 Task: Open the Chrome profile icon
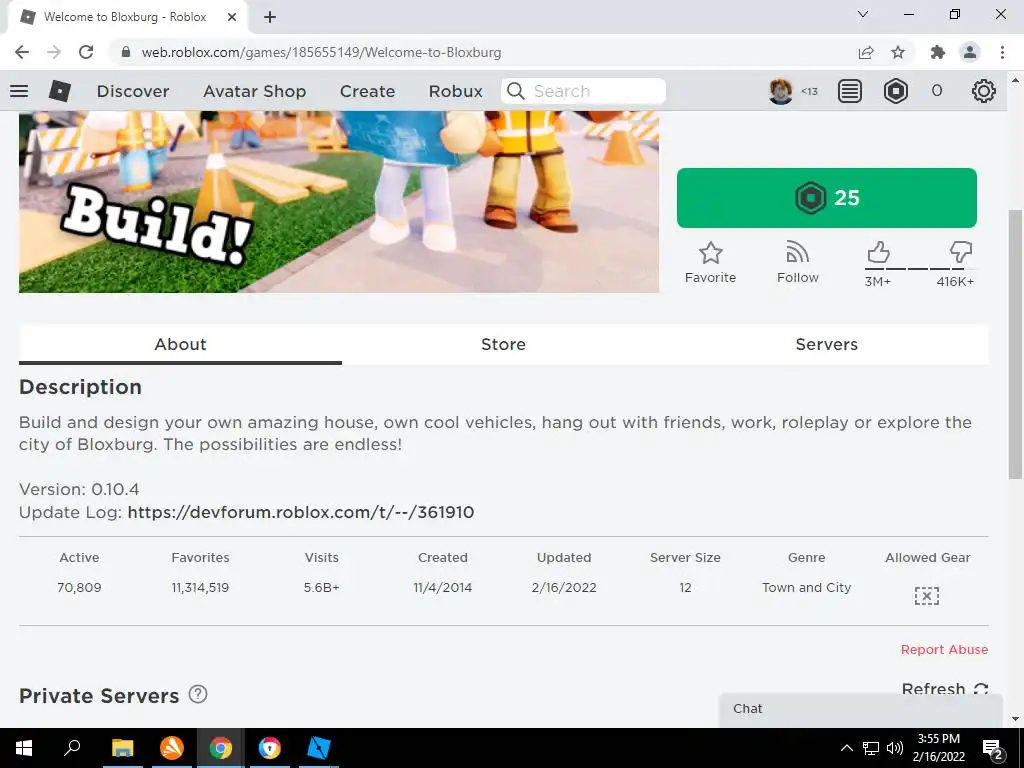coord(970,52)
